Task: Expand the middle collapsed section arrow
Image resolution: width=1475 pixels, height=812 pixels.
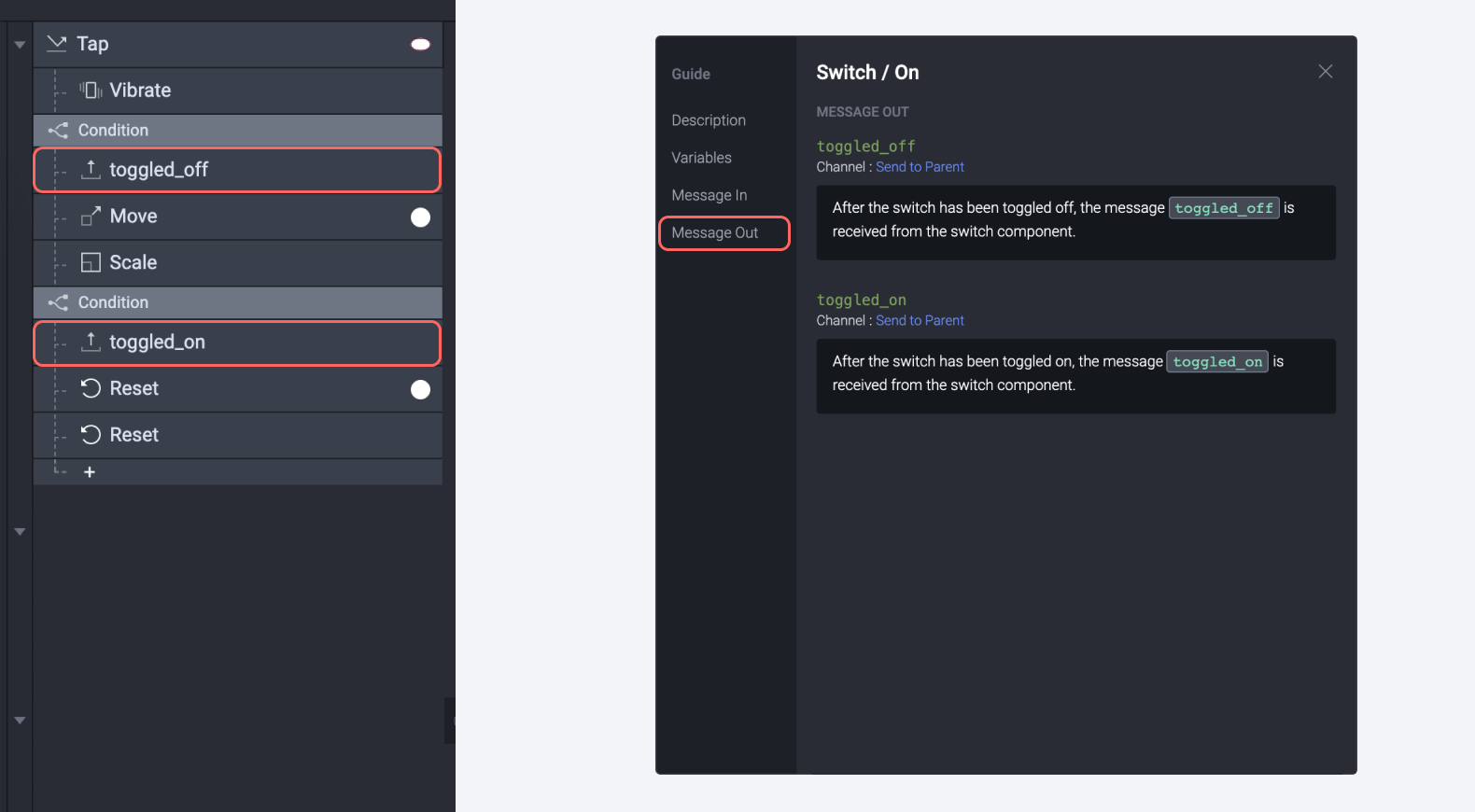Action: [20, 532]
